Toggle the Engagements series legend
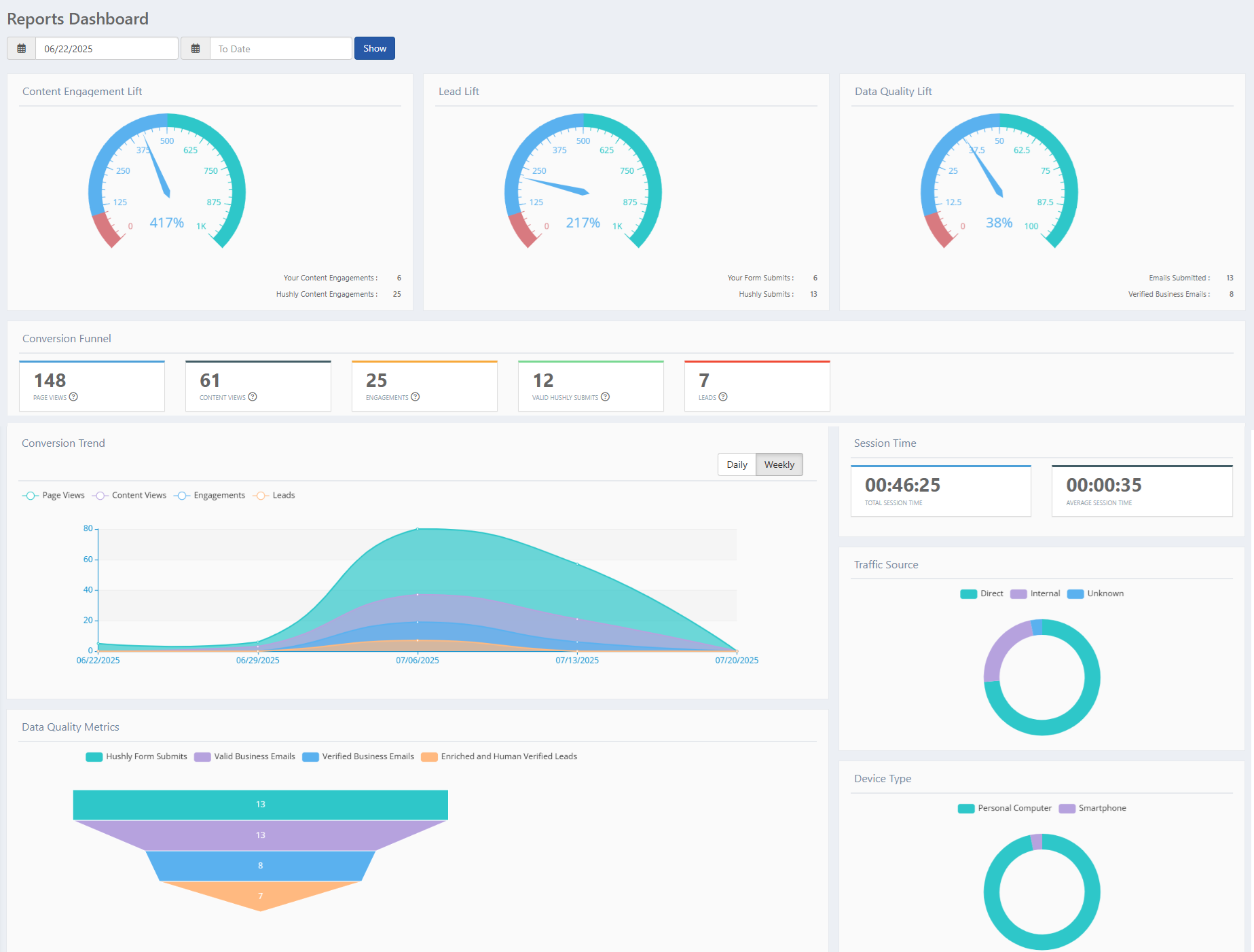The width and height of the screenshot is (1254, 952). point(209,496)
